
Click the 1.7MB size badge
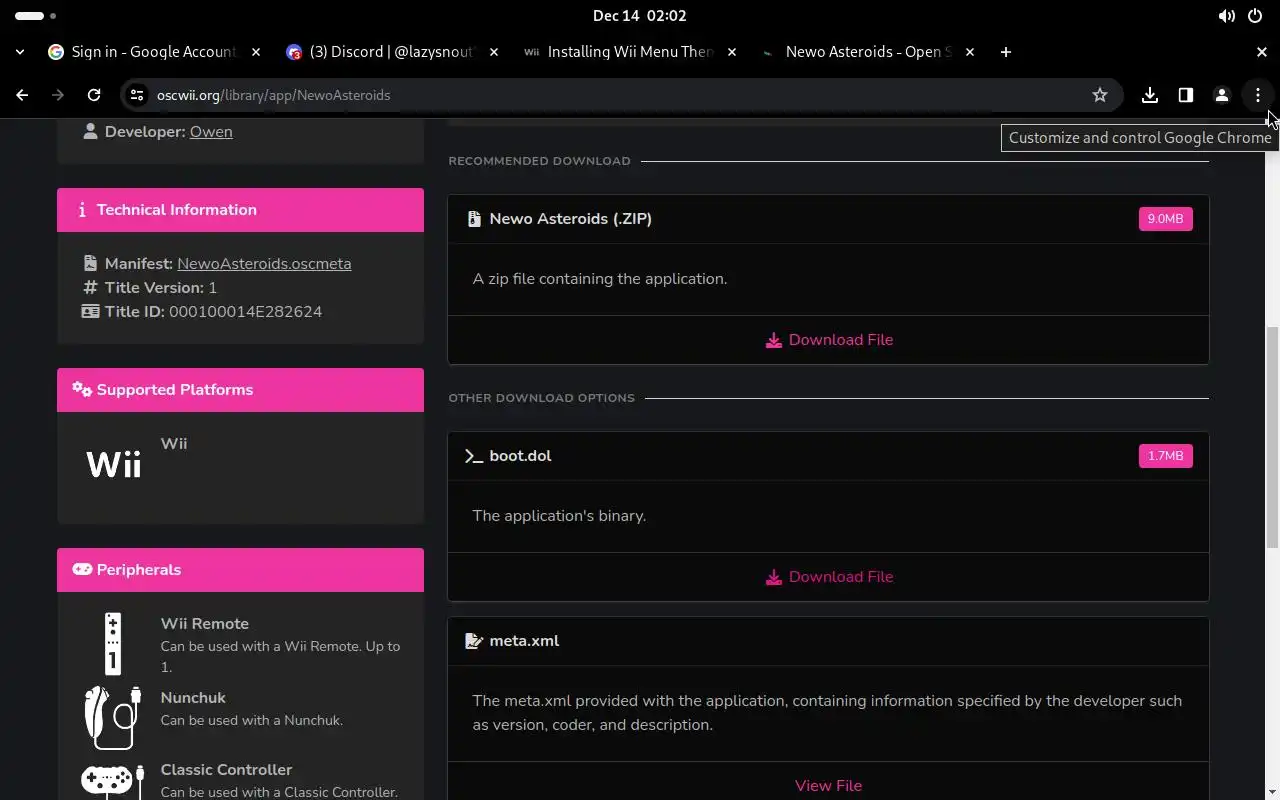[x=1165, y=456]
